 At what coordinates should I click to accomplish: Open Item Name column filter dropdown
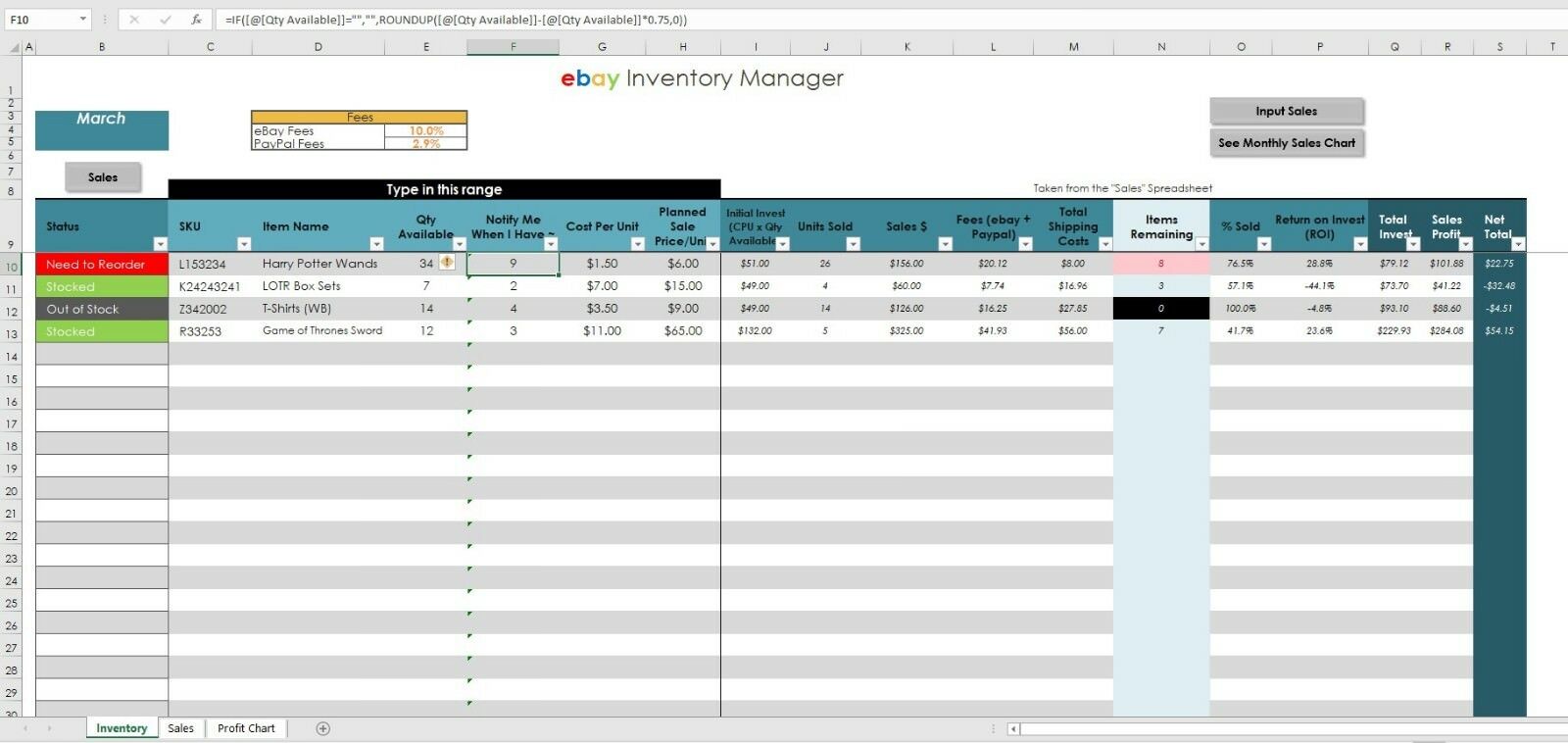point(376,244)
